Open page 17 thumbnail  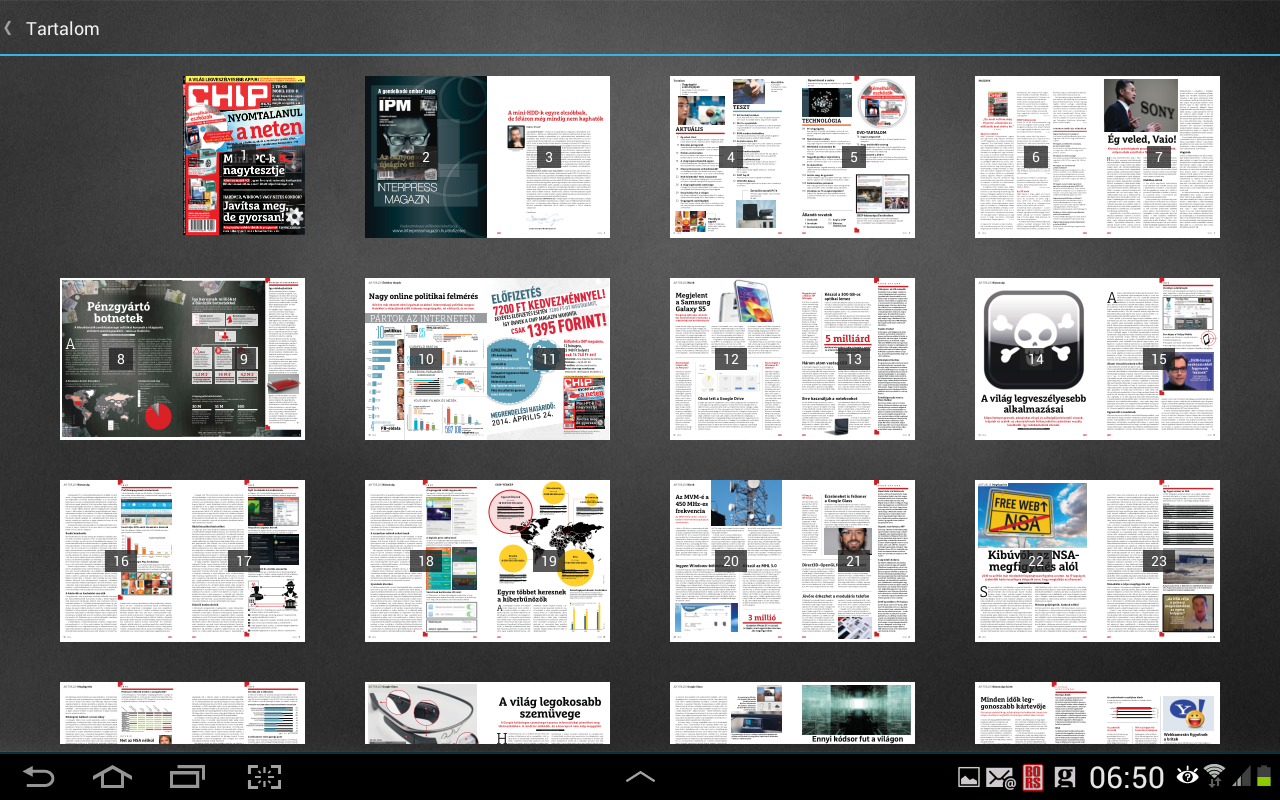[x=244, y=561]
